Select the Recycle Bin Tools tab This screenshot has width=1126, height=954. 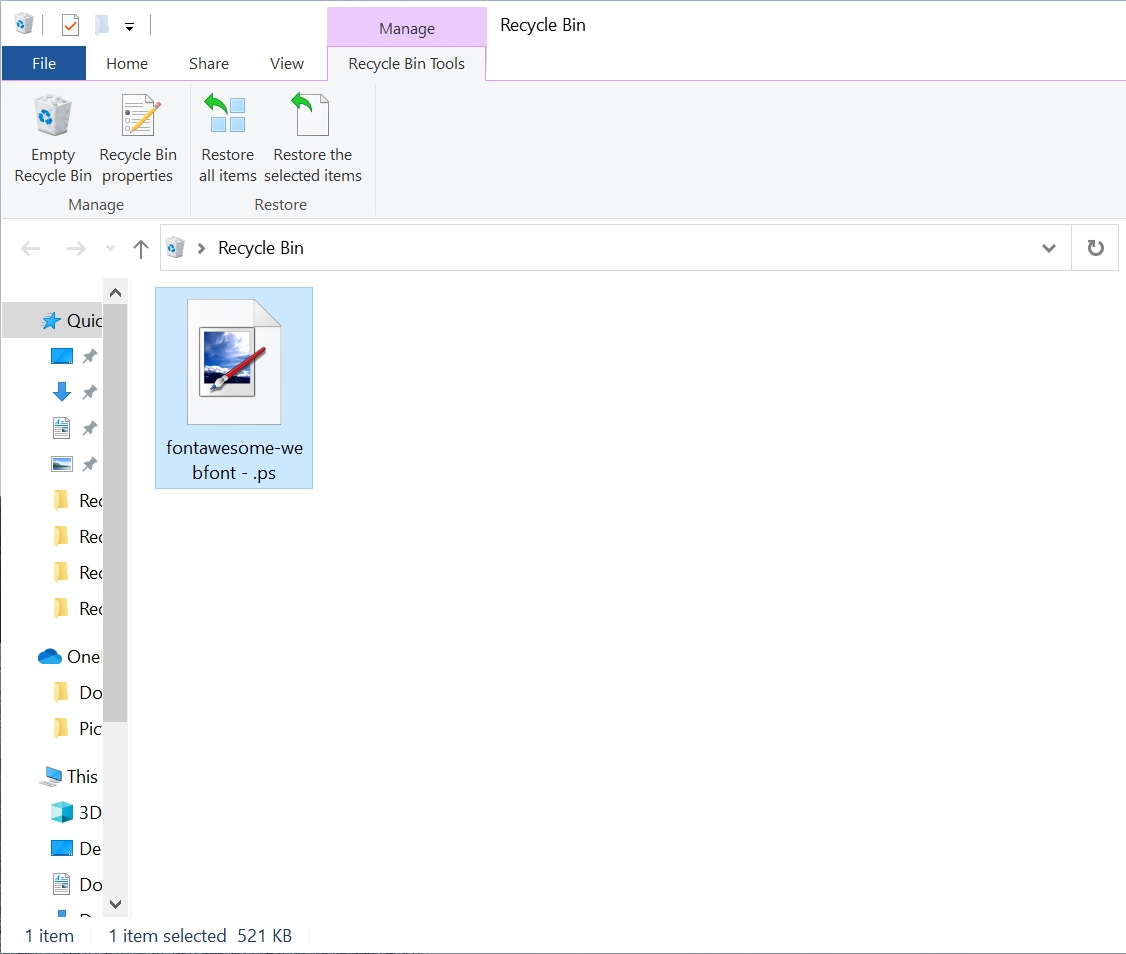(406, 63)
